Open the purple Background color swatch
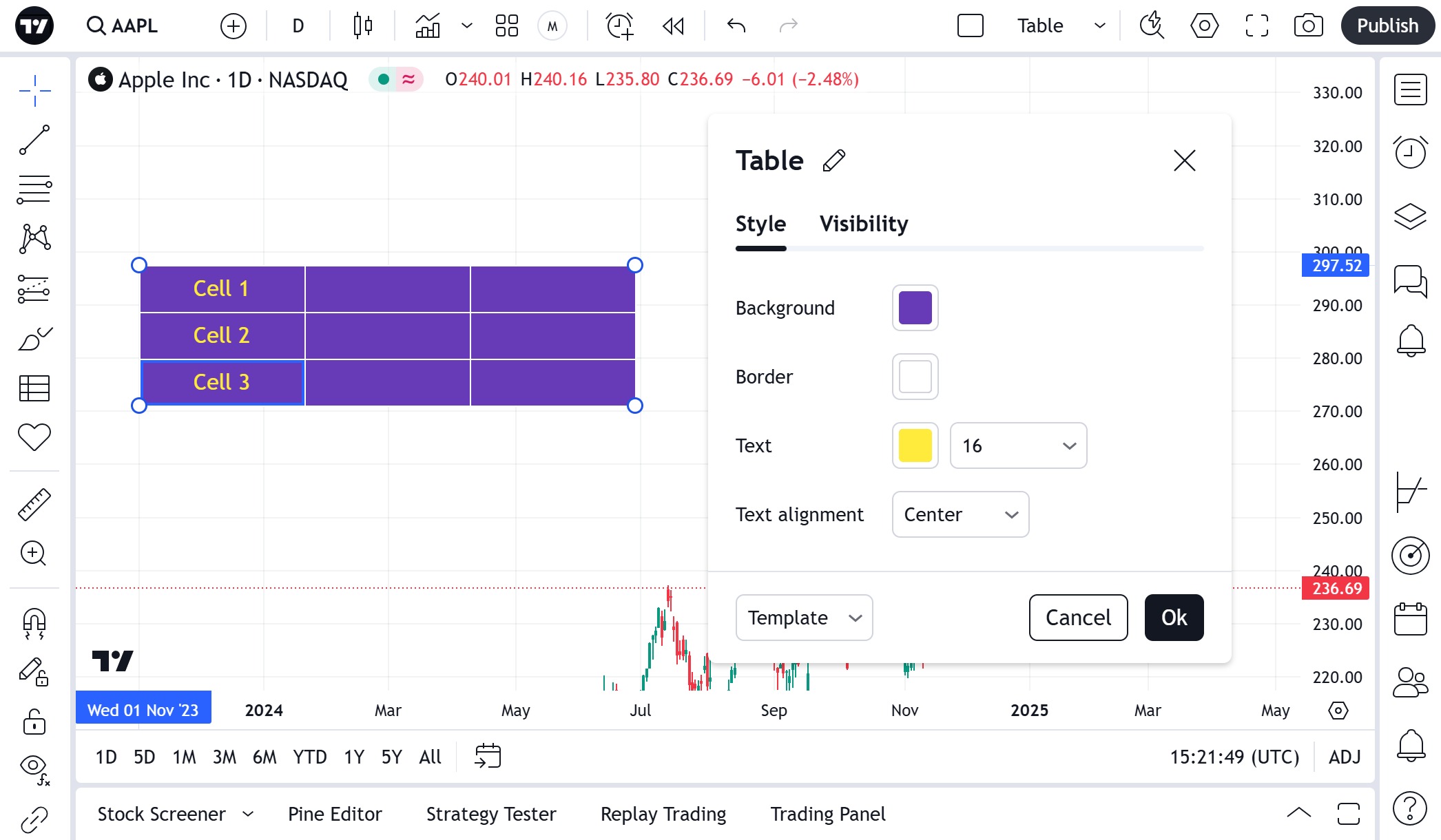This screenshot has height=840, width=1441. click(x=915, y=308)
